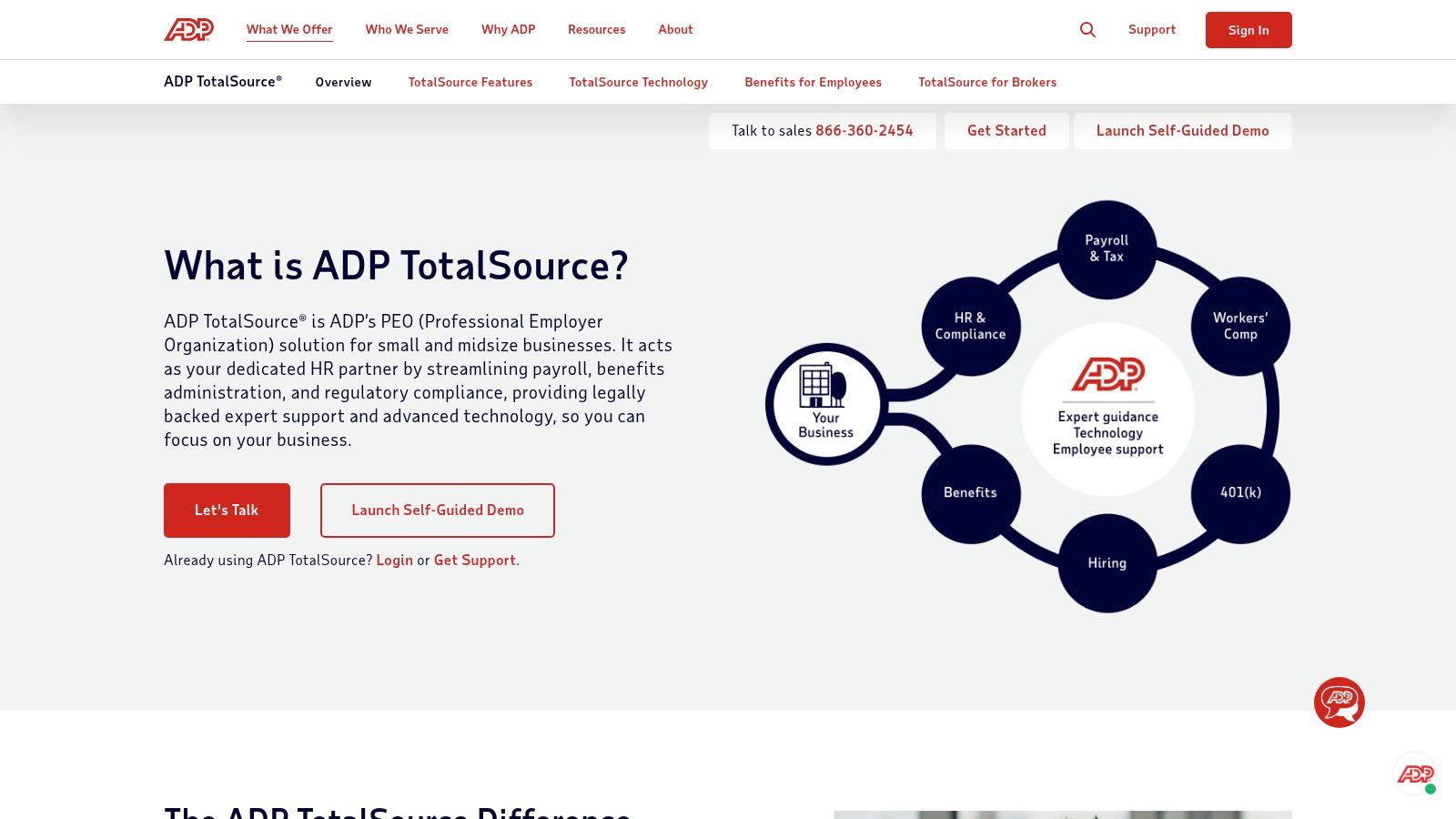Click the 'What is ADP TotalSource?' heading

coord(396,266)
